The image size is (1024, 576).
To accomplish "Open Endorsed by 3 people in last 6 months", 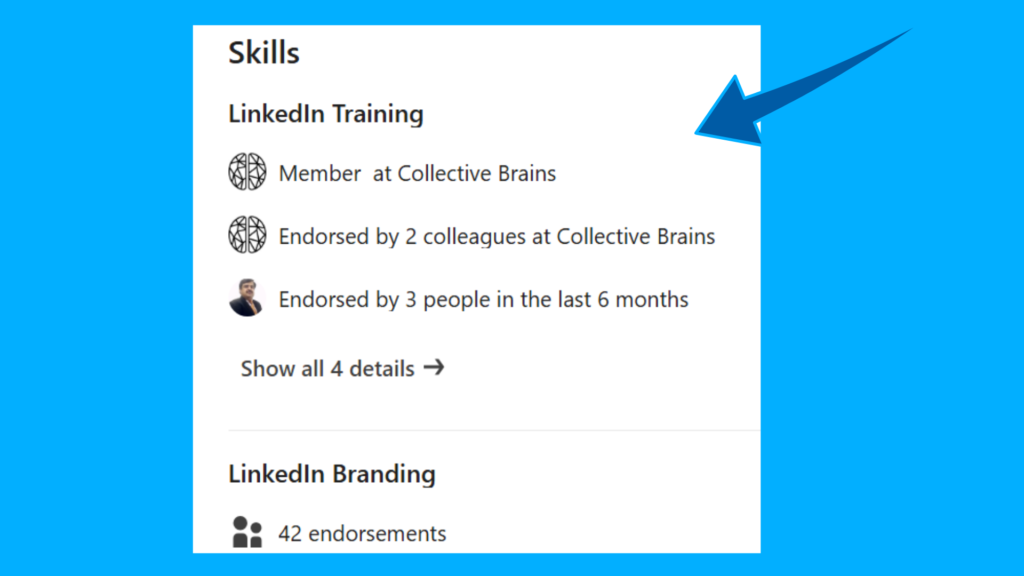I will pyautogui.click(x=483, y=299).
